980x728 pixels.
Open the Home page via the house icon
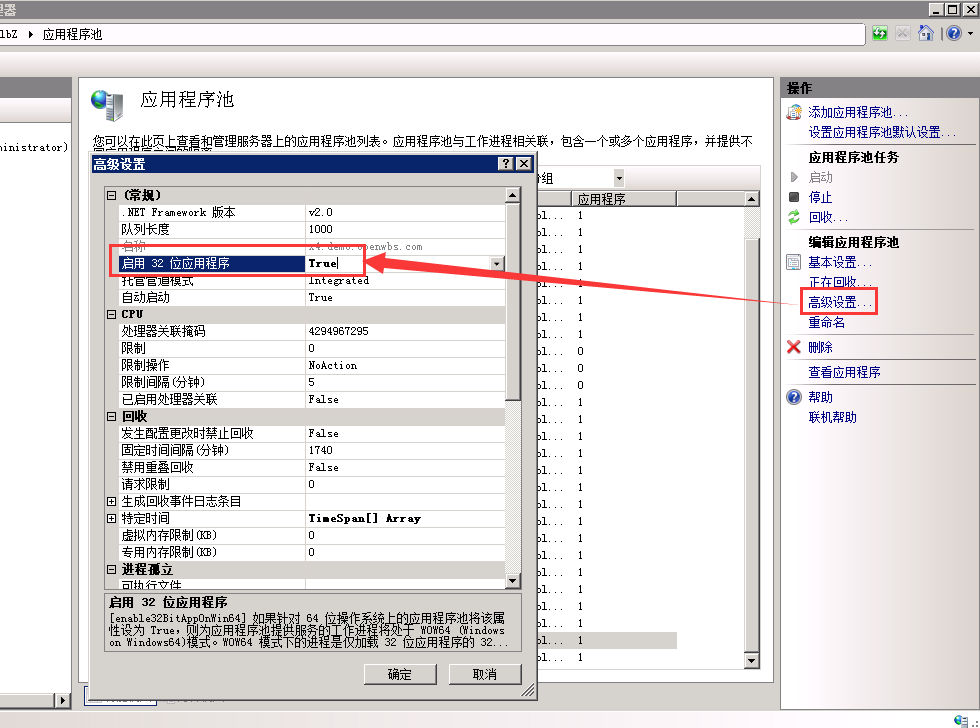[925, 33]
